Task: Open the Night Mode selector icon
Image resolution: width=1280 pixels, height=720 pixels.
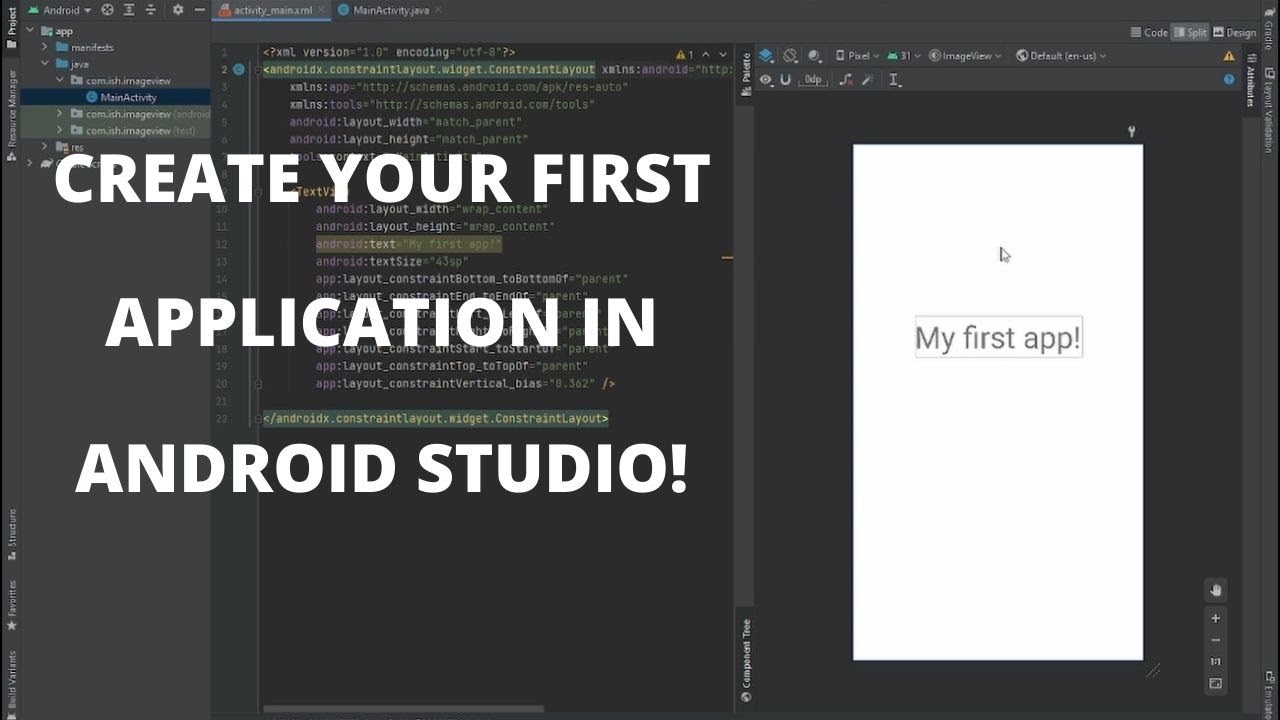Action: tap(814, 56)
